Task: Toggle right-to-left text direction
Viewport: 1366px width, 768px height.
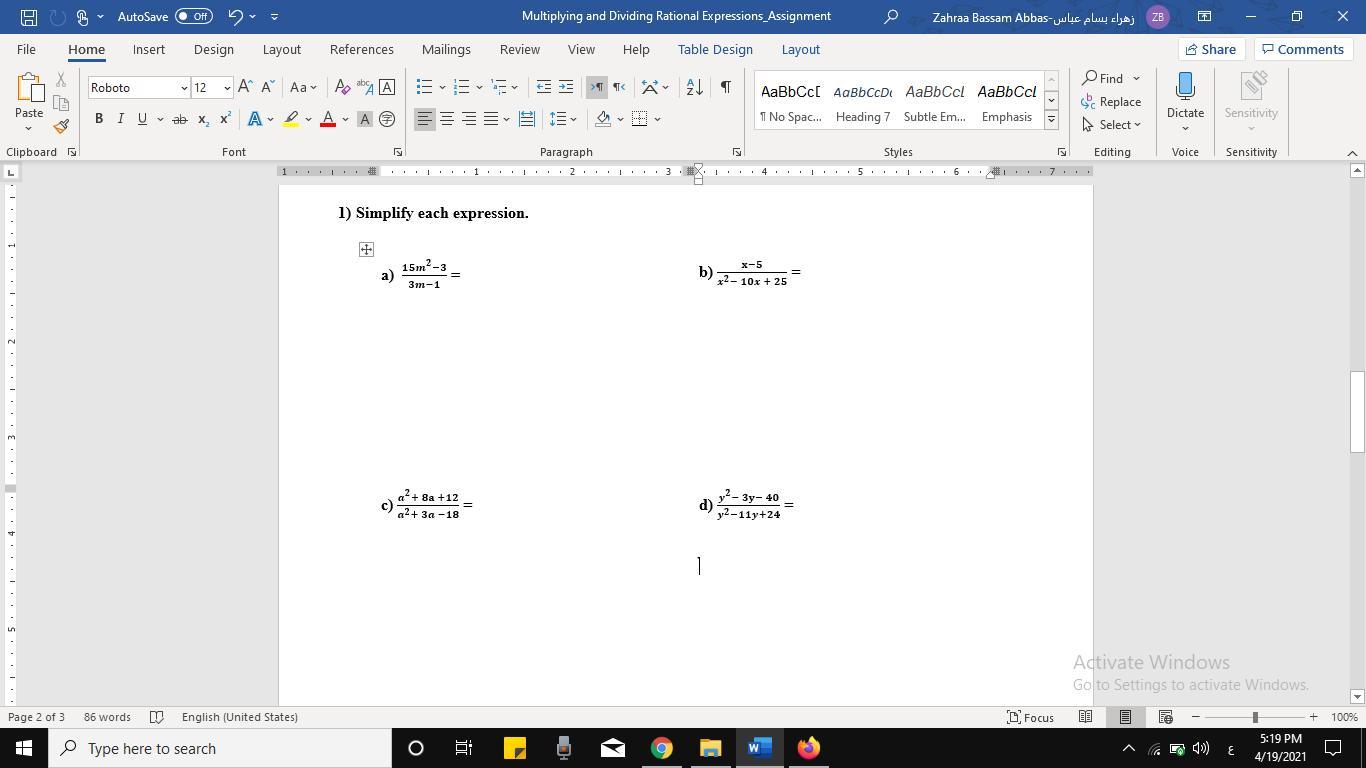Action: click(619, 88)
